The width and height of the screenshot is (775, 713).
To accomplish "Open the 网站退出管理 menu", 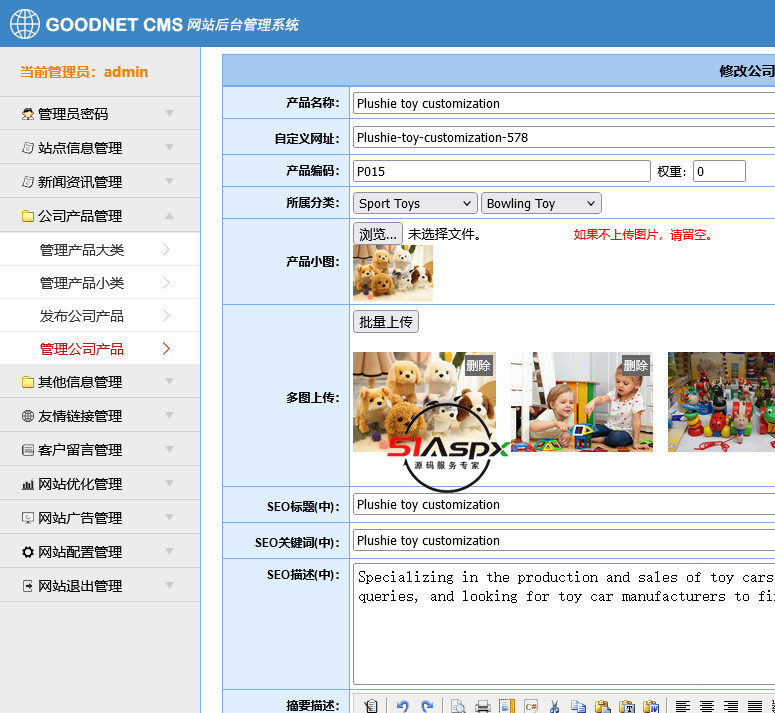I will 100,586.
